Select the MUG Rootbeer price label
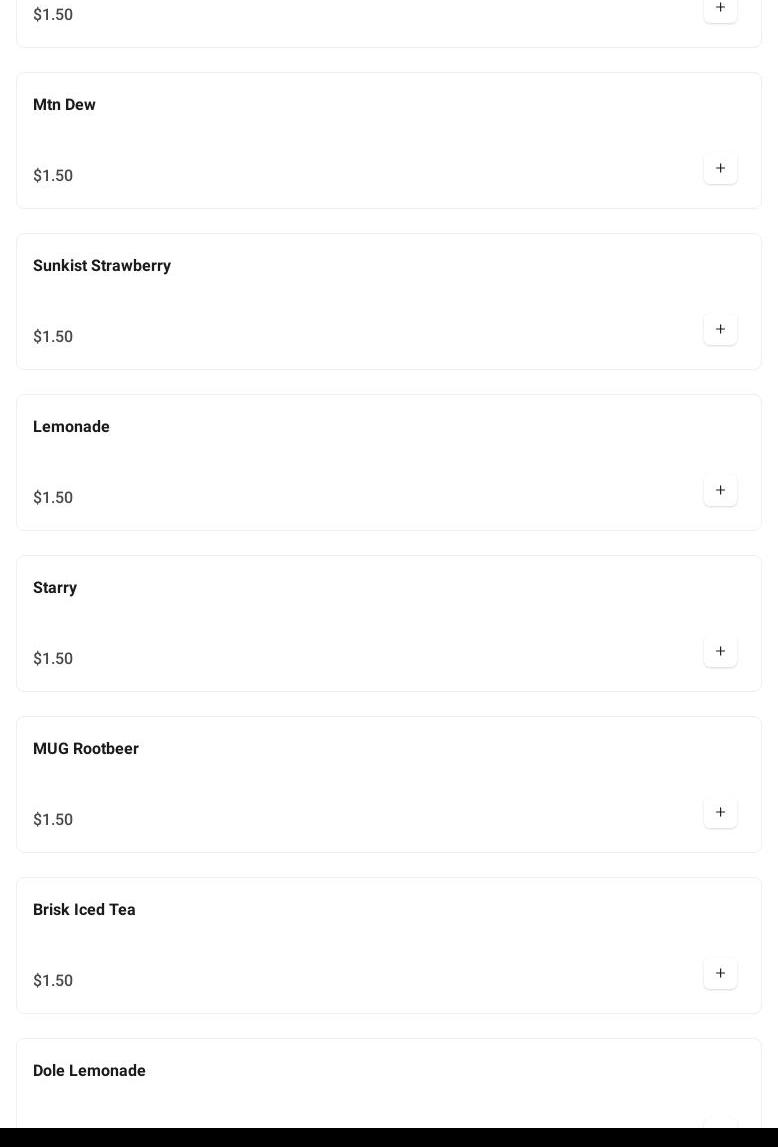Viewport: 778px width, 1147px height. 53,820
